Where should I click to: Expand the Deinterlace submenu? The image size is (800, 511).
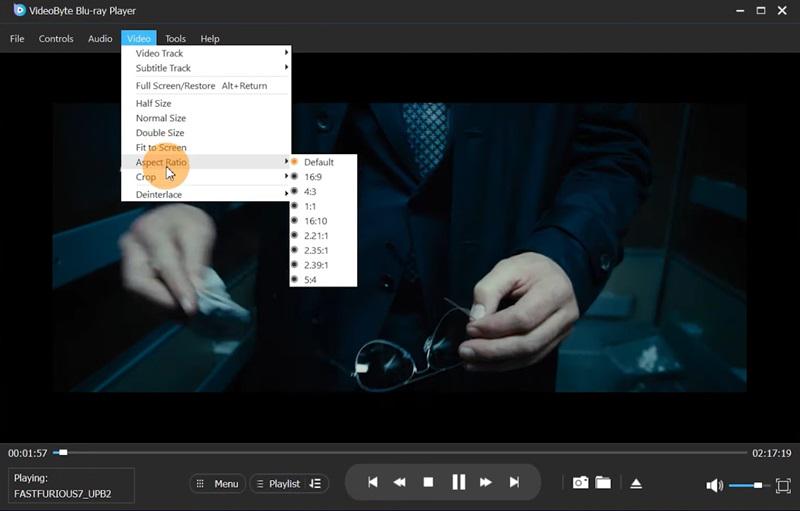click(206, 194)
